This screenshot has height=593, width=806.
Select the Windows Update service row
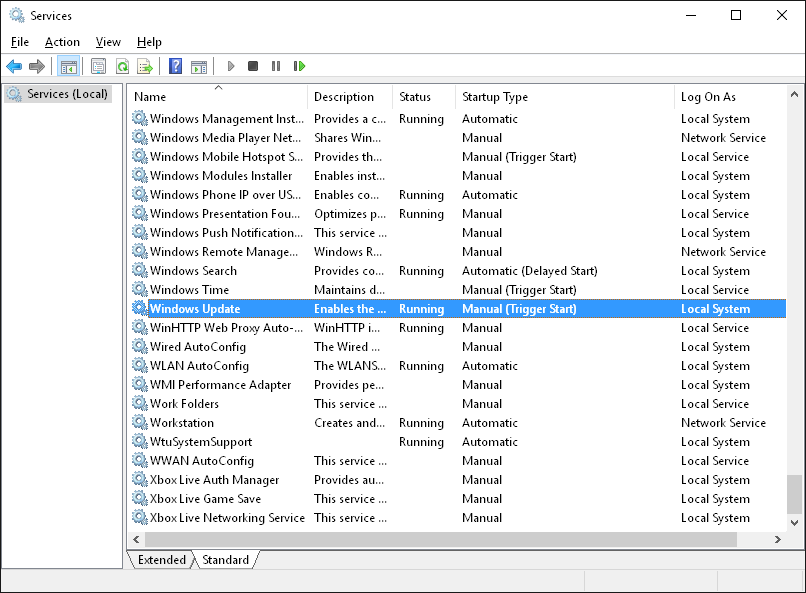pyautogui.click(x=459, y=308)
